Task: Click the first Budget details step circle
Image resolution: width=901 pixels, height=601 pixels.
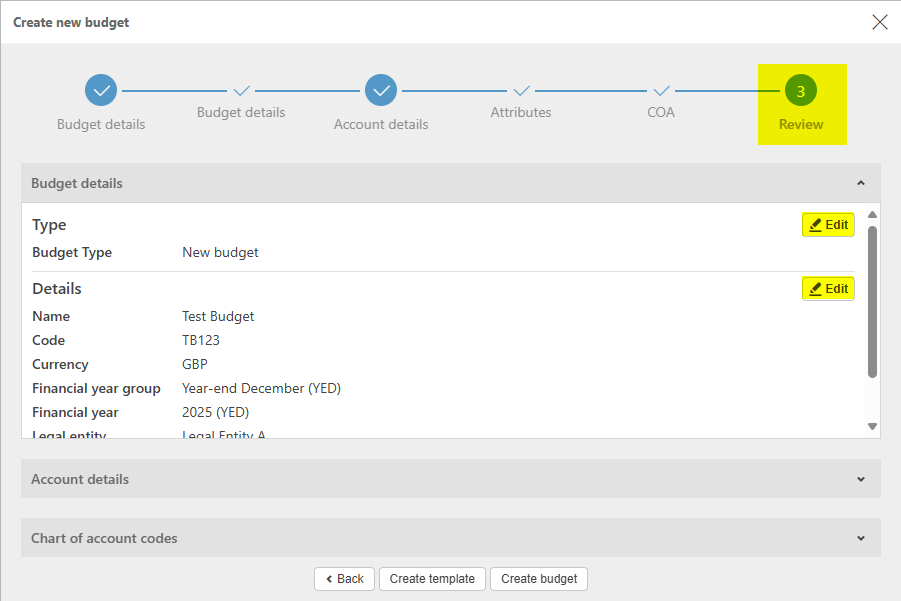Action: pyautogui.click(x=101, y=91)
